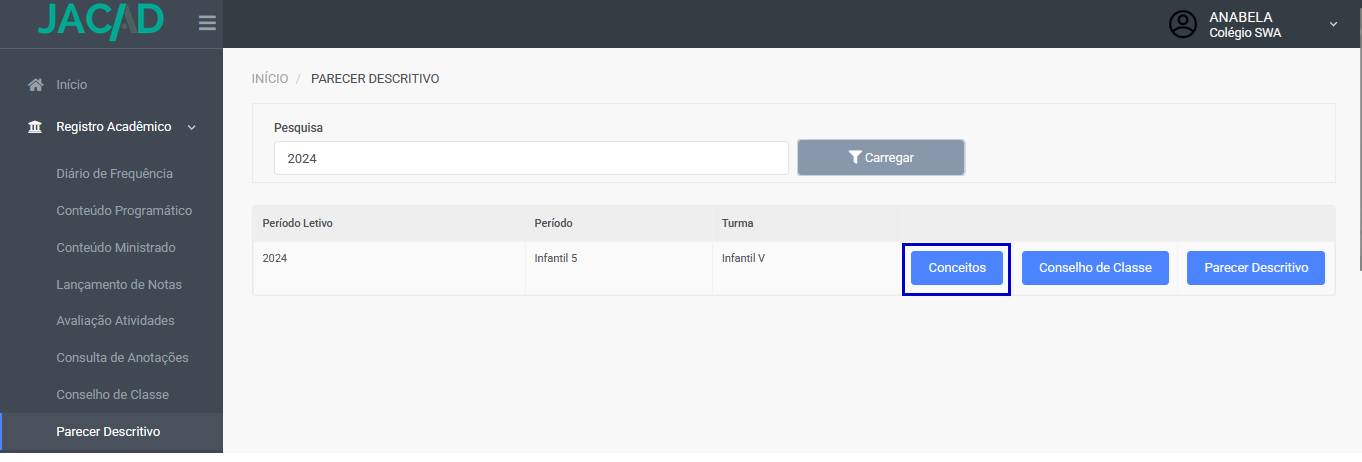The height and width of the screenshot is (462, 1362).
Task: Open Consulta de Anotações
Action: 122,358
